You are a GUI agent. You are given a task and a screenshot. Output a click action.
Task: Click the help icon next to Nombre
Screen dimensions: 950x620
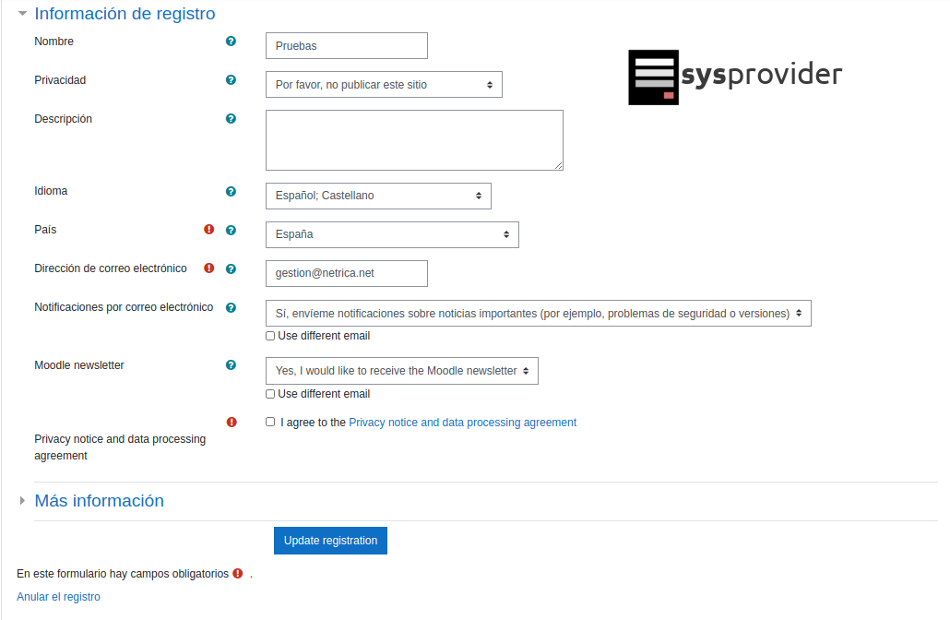click(231, 41)
